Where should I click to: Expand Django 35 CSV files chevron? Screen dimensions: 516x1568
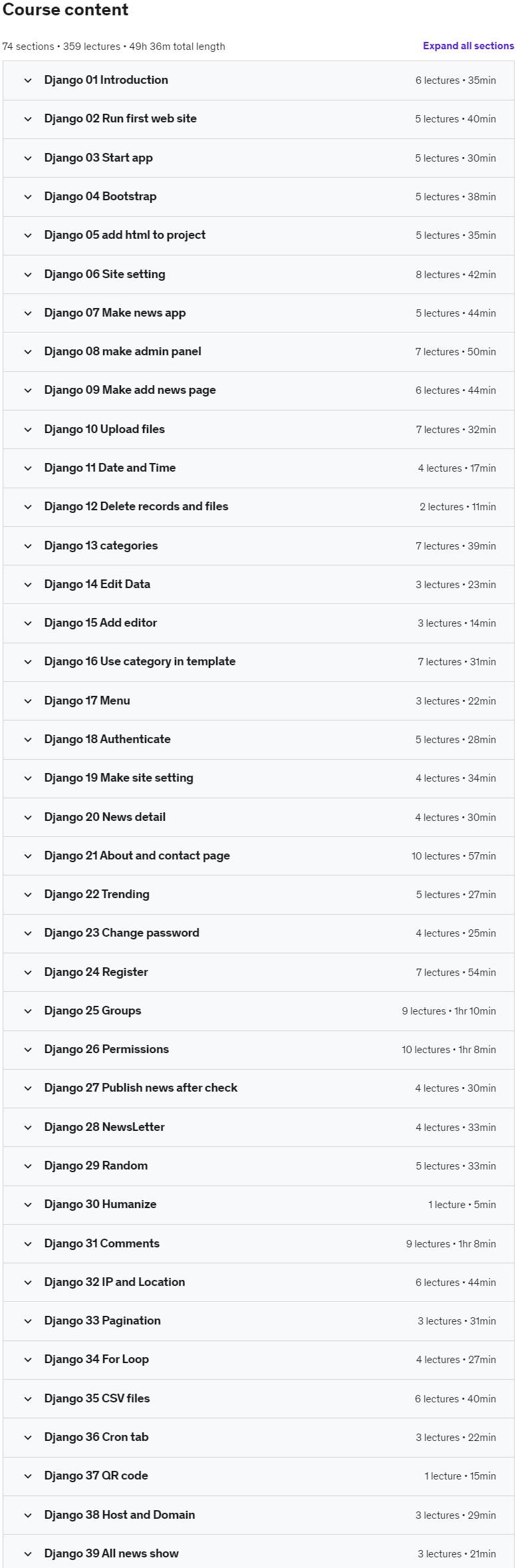pos(28,1399)
